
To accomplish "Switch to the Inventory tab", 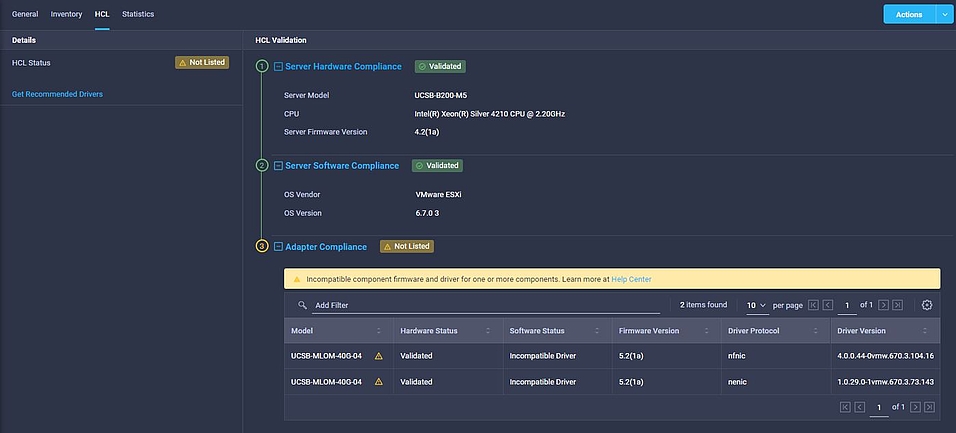I will (66, 14).
